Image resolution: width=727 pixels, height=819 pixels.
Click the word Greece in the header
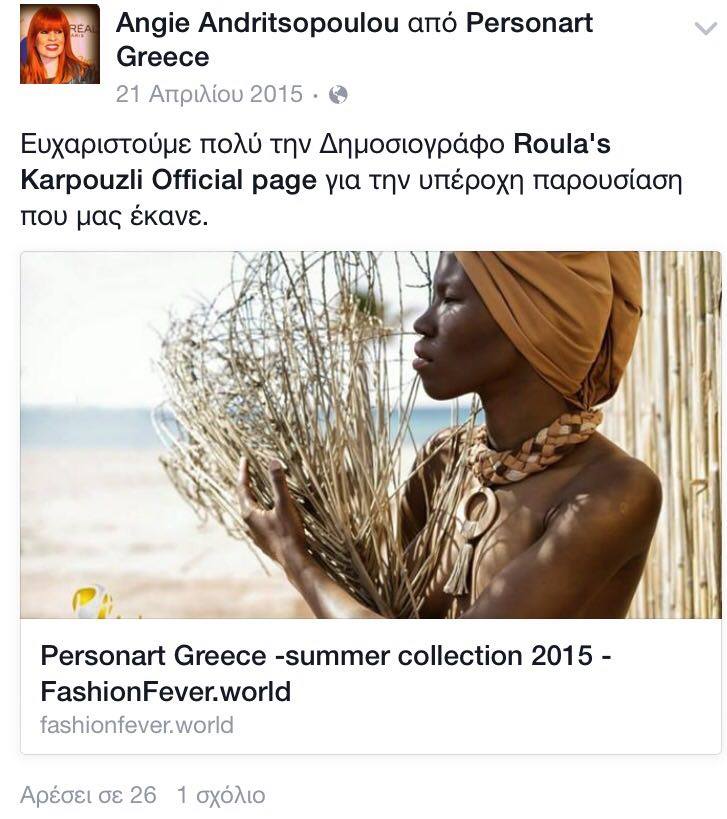[x=162, y=56]
